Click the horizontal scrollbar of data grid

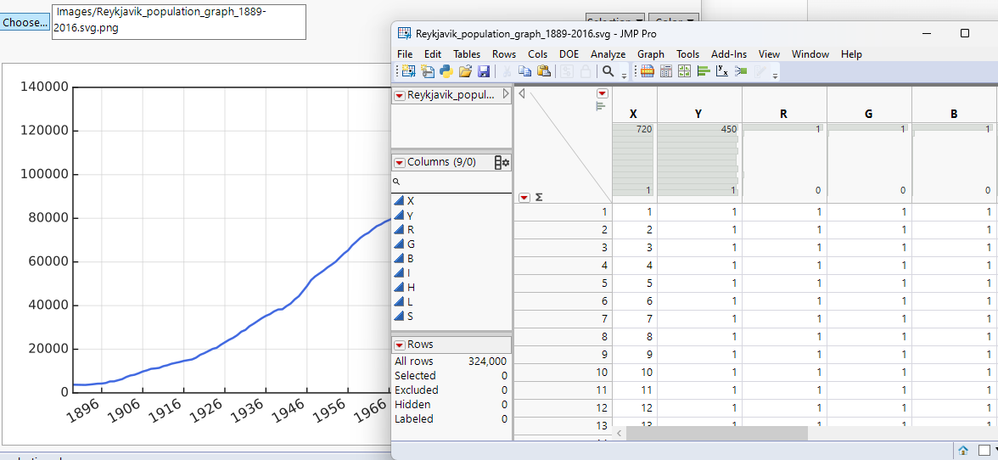pos(716,433)
